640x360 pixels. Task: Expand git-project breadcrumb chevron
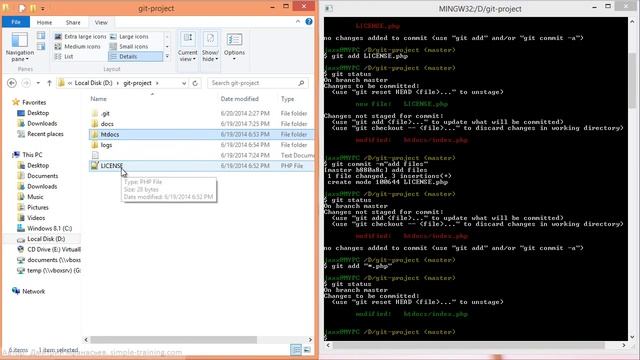coord(157,83)
